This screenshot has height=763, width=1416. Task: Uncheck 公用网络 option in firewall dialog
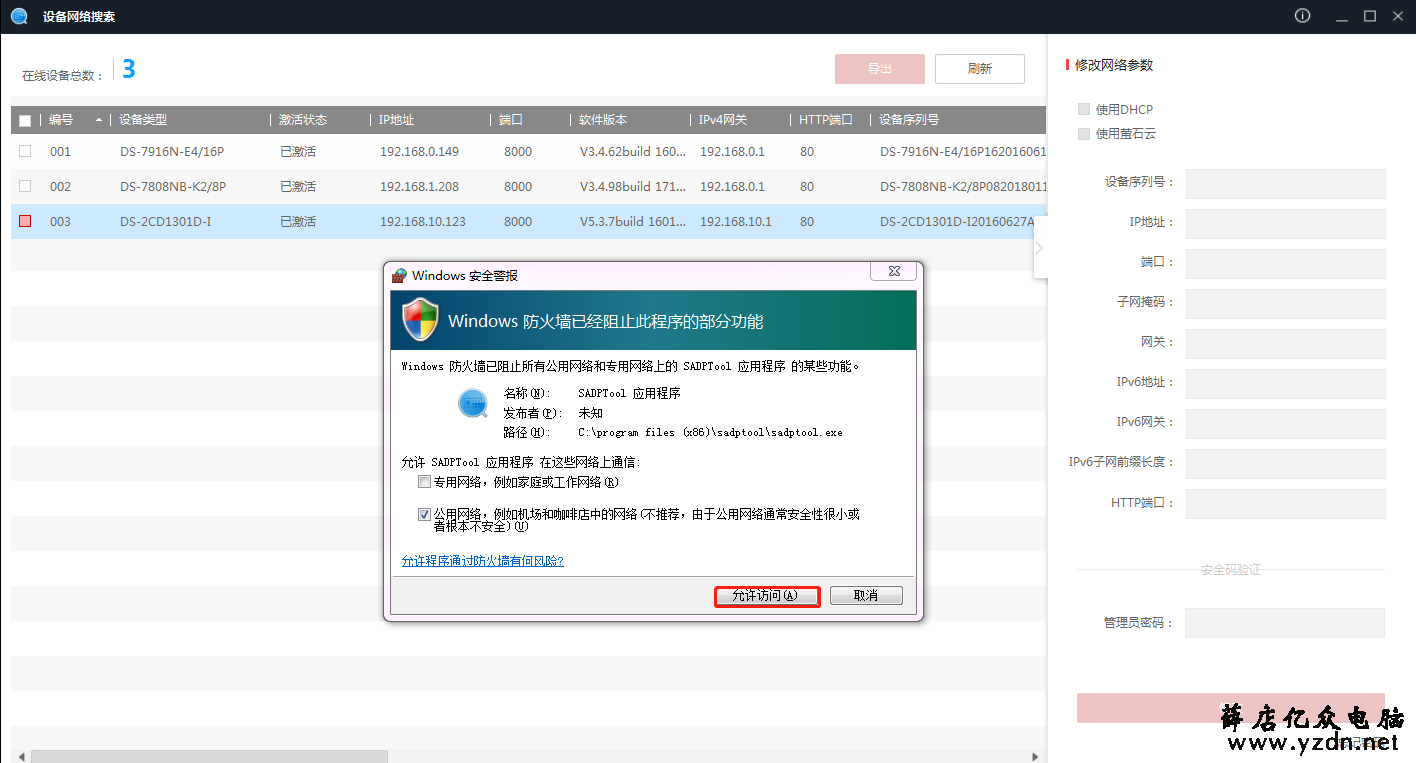click(x=425, y=514)
